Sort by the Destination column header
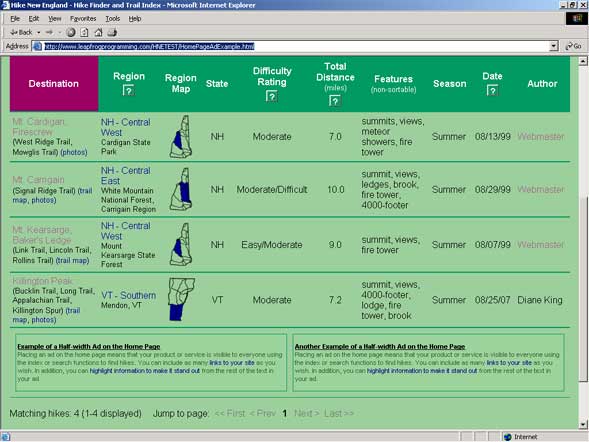 (x=54, y=84)
